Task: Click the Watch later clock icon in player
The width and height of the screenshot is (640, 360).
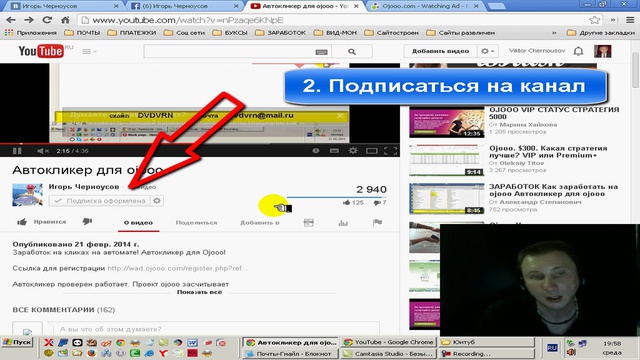Action: (316, 151)
